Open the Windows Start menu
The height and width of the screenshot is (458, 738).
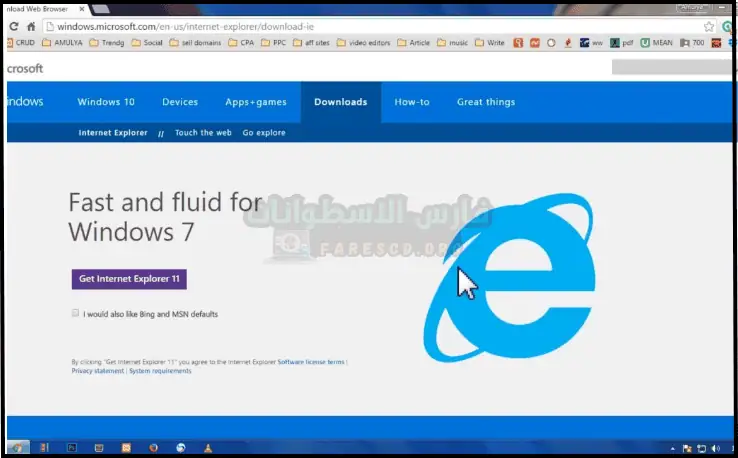tap(18, 448)
